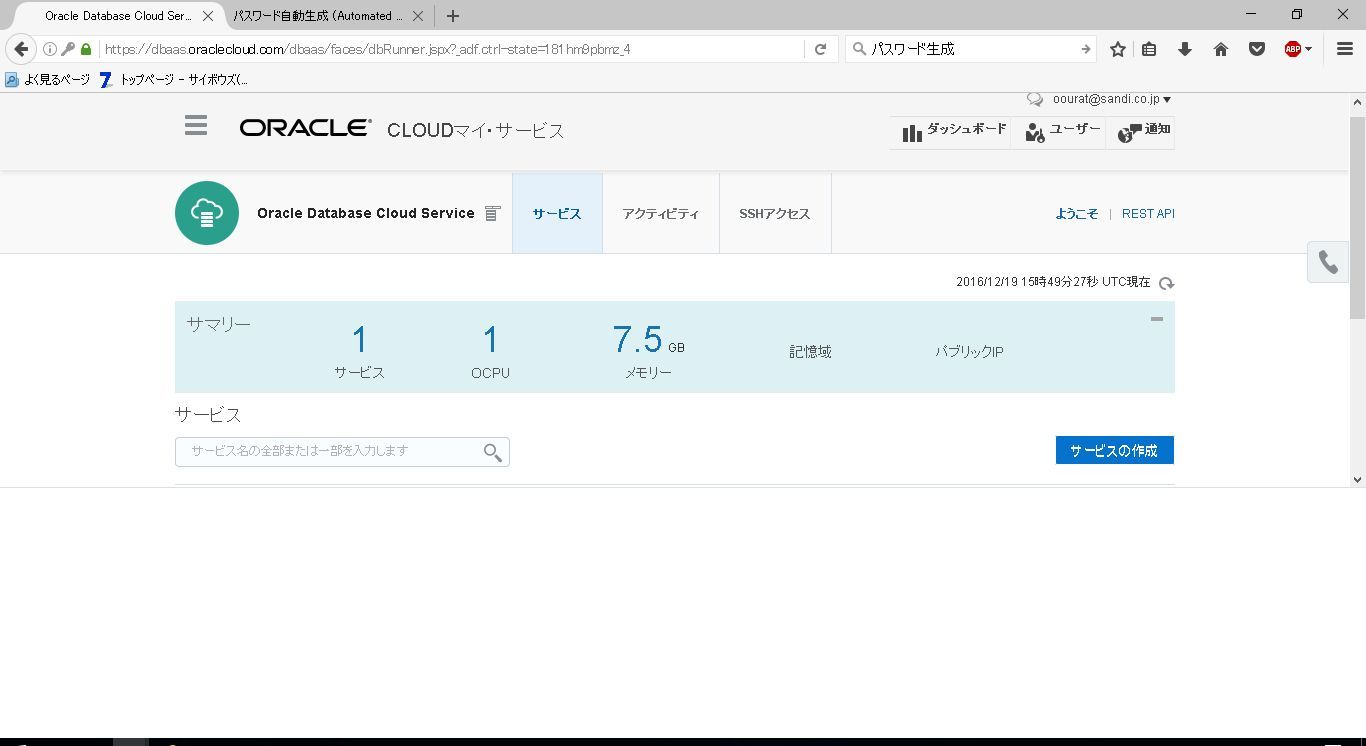Open the よく見るページ bookmark
The image size is (1366, 746).
coord(48,79)
